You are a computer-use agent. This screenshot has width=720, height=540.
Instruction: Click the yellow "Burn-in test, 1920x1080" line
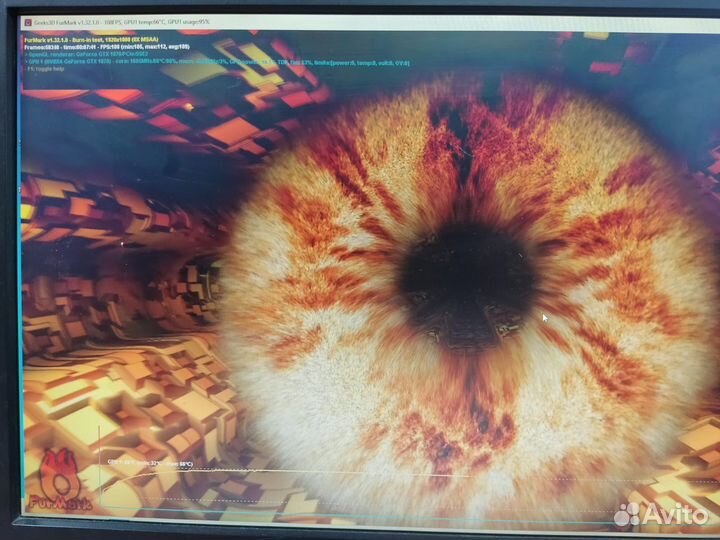coord(91,39)
